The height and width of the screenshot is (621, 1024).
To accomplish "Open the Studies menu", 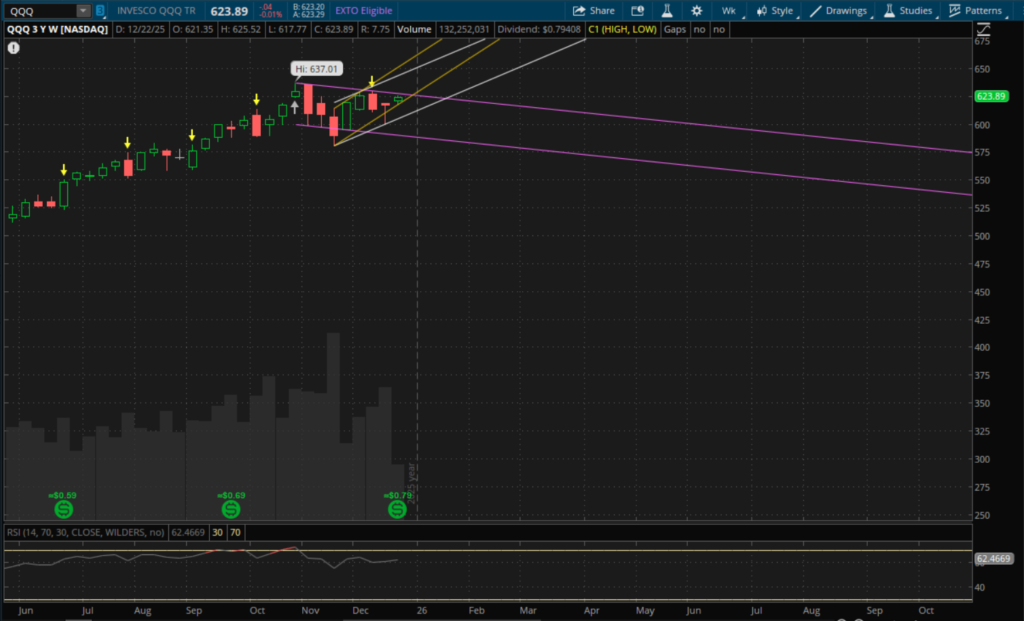I will point(908,11).
